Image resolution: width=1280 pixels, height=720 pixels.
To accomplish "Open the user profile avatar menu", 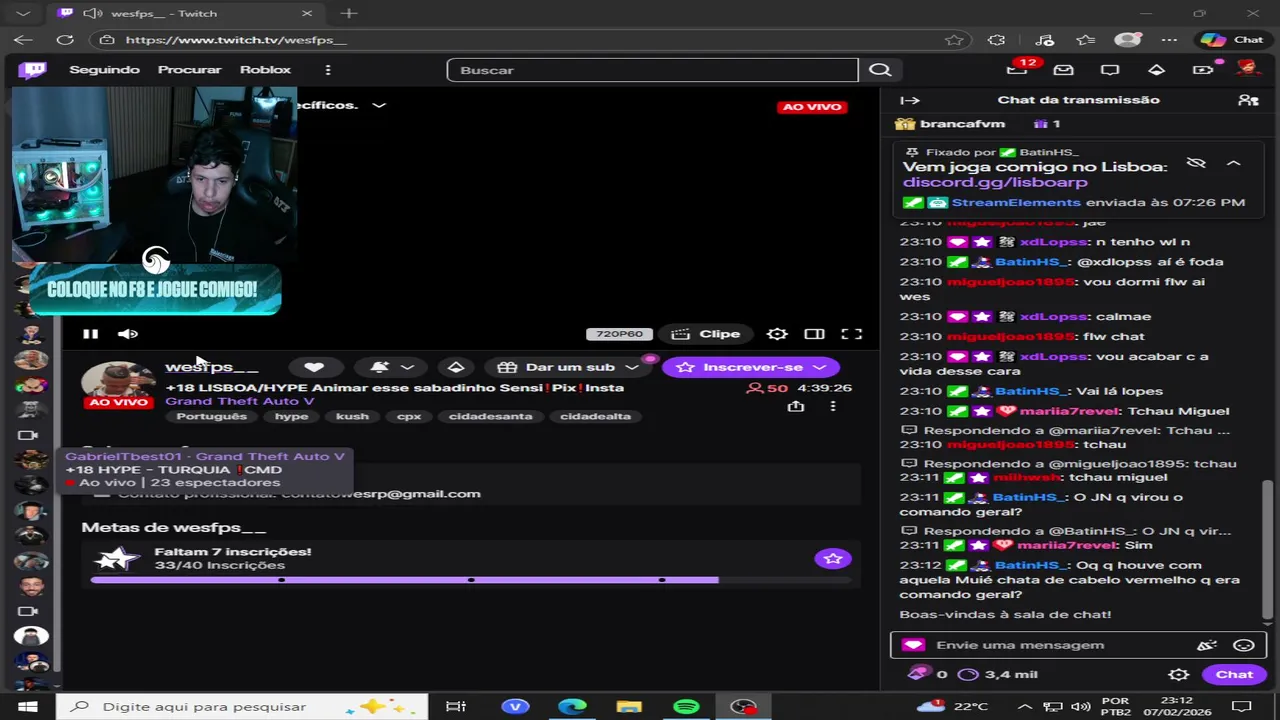I will point(1246,69).
